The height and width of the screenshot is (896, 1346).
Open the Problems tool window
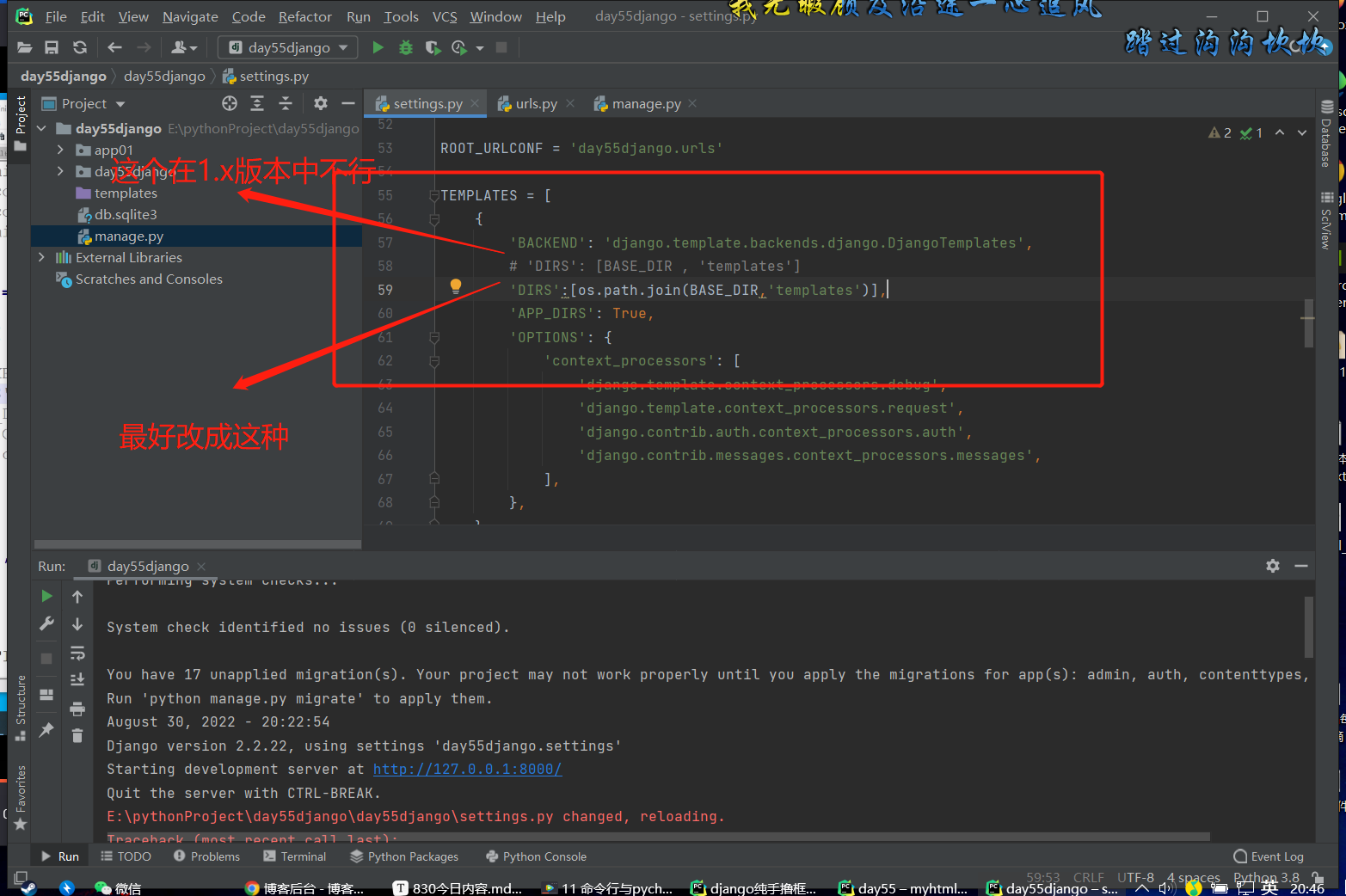tap(206, 856)
